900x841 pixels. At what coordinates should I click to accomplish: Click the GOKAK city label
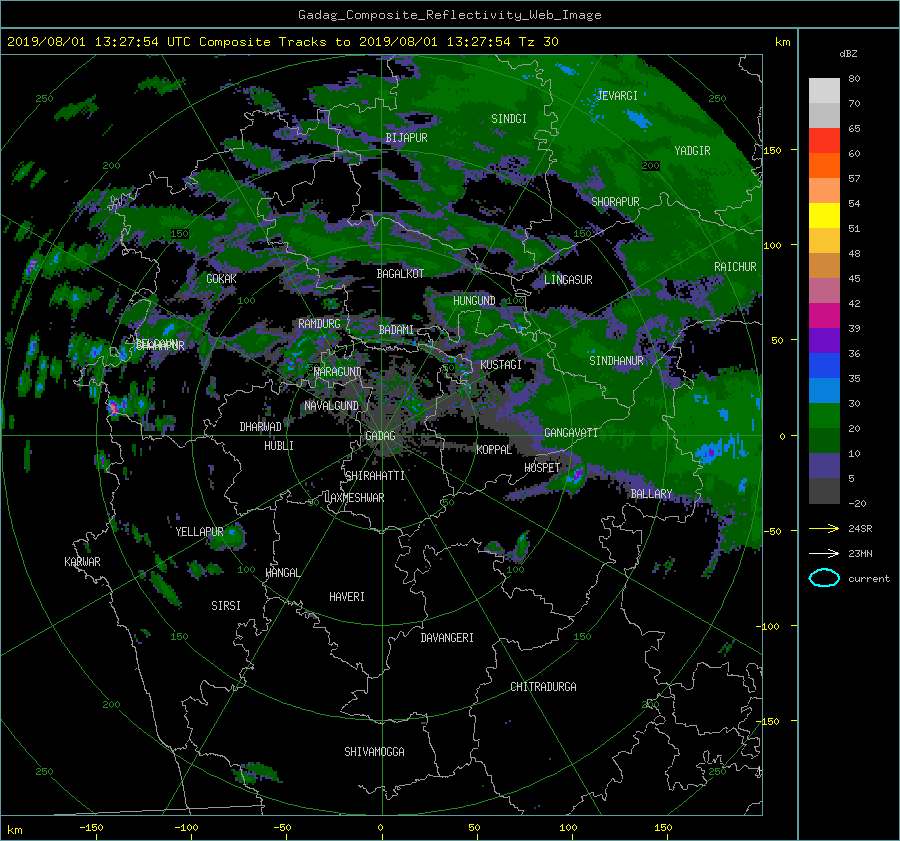[x=222, y=279]
